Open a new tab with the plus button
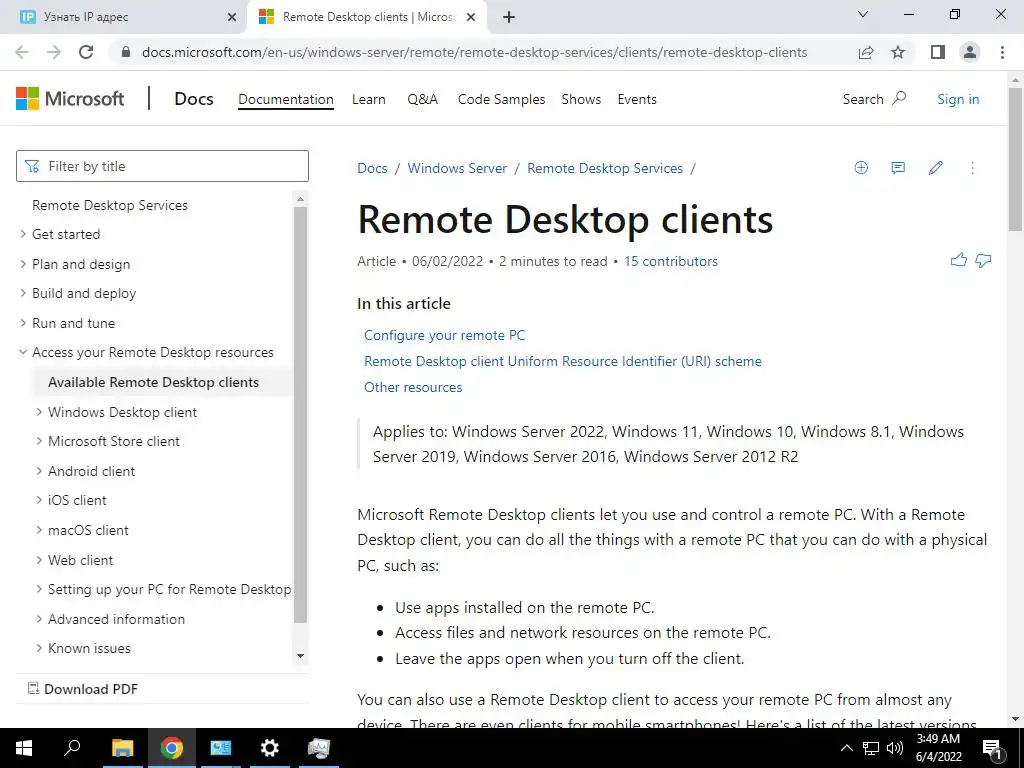1024x768 pixels. click(x=509, y=17)
